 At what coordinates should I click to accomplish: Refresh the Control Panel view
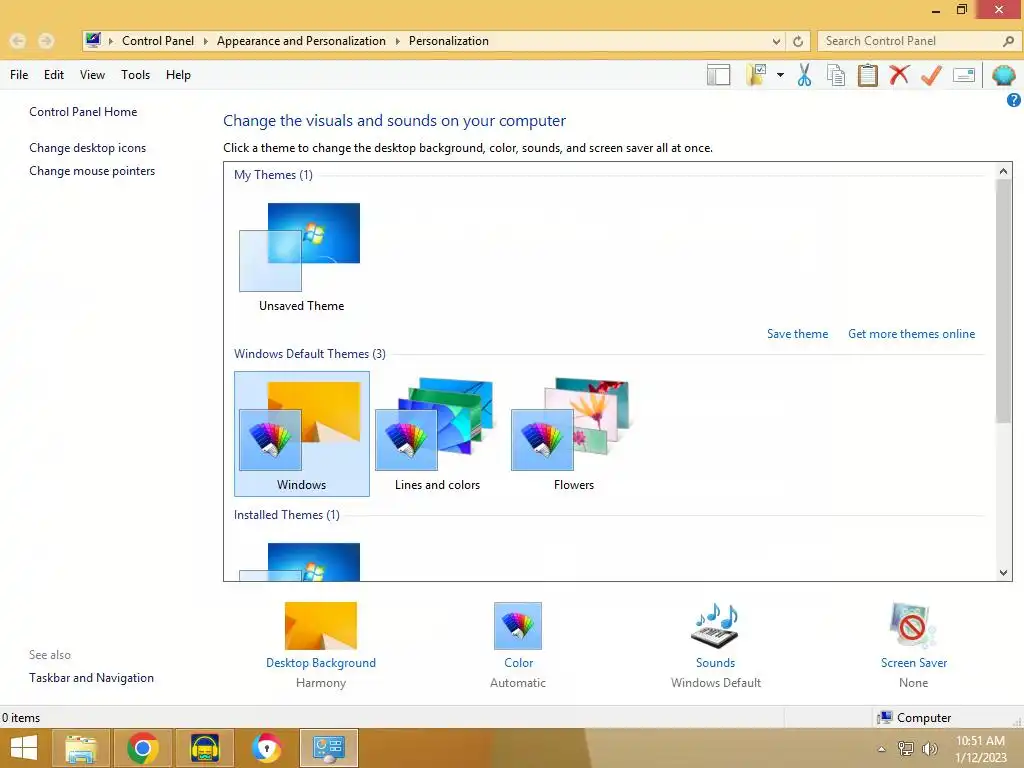tap(797, 41)
